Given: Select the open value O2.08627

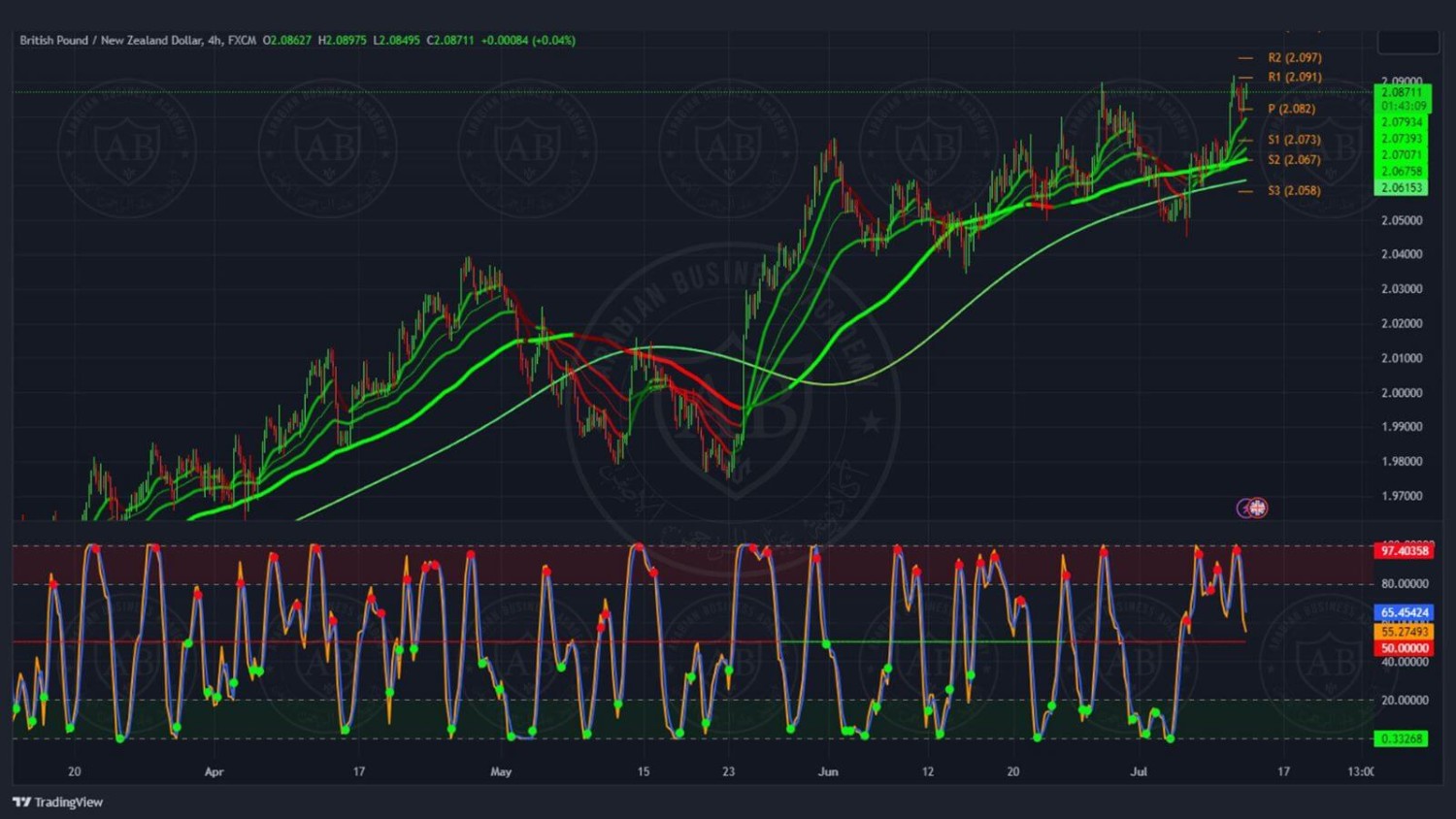Looking at the screenshot, I should (x=287, y=40).
